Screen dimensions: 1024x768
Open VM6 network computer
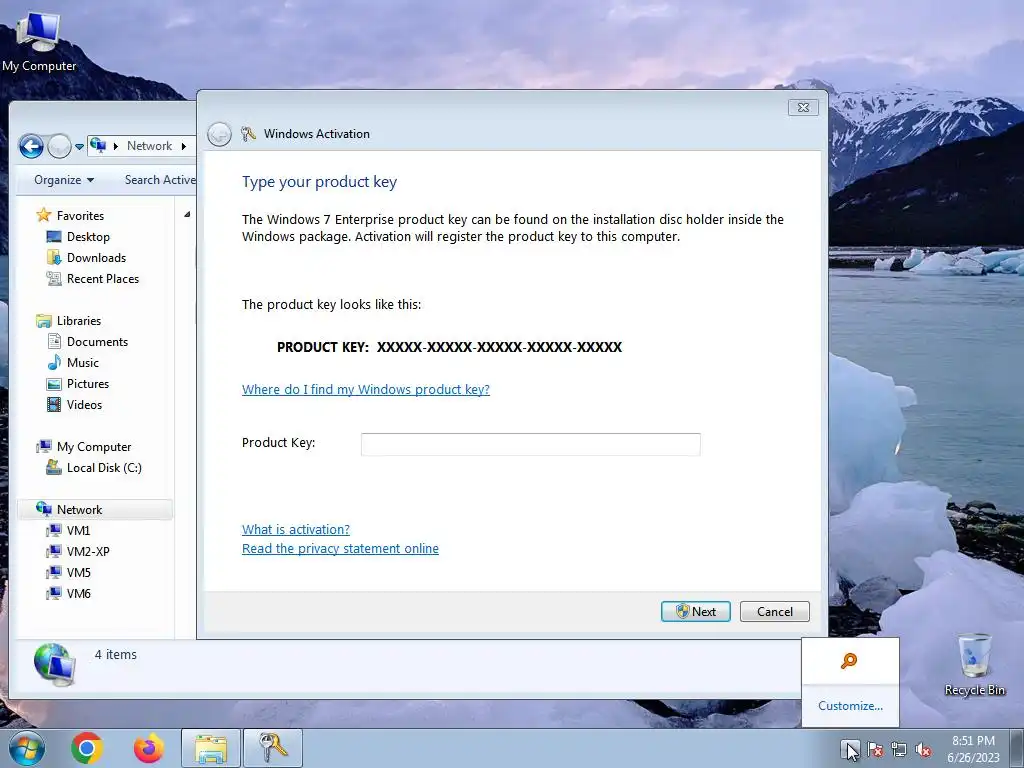pyautogui.click(x=78, y=593)
